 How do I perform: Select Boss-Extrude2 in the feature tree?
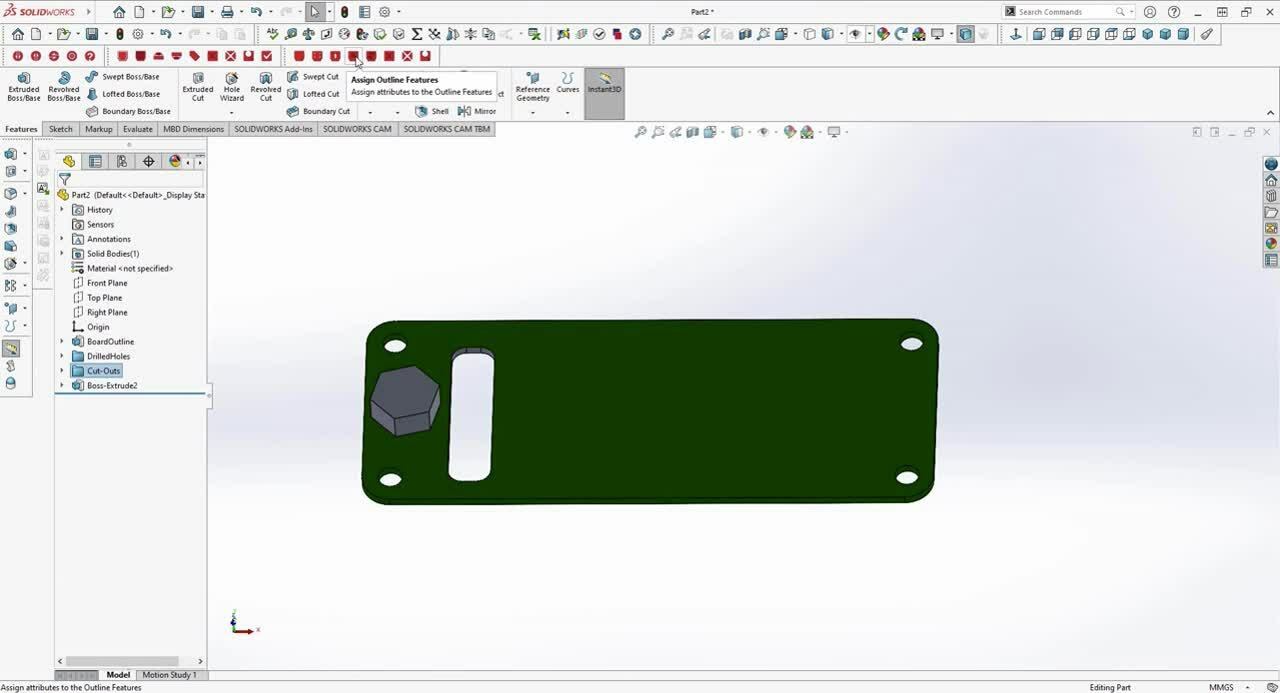click(110, 385)
